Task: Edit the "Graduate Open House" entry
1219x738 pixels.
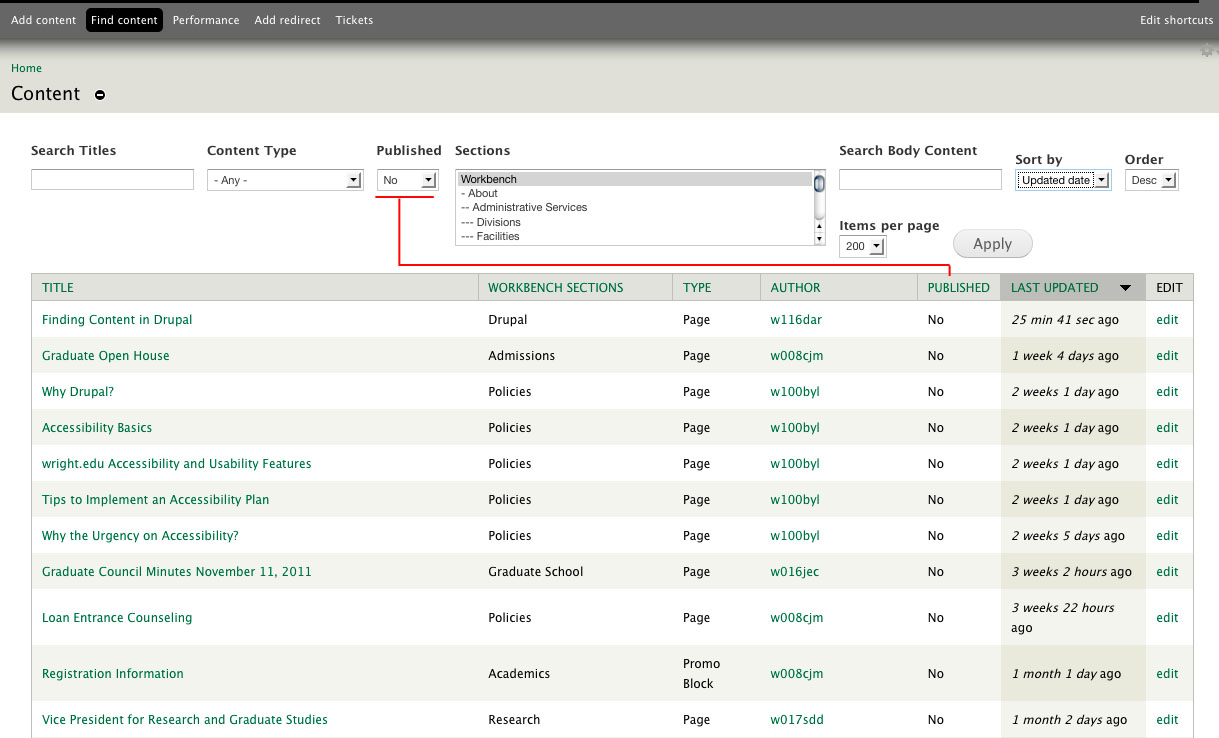Action: (1167, 355)
